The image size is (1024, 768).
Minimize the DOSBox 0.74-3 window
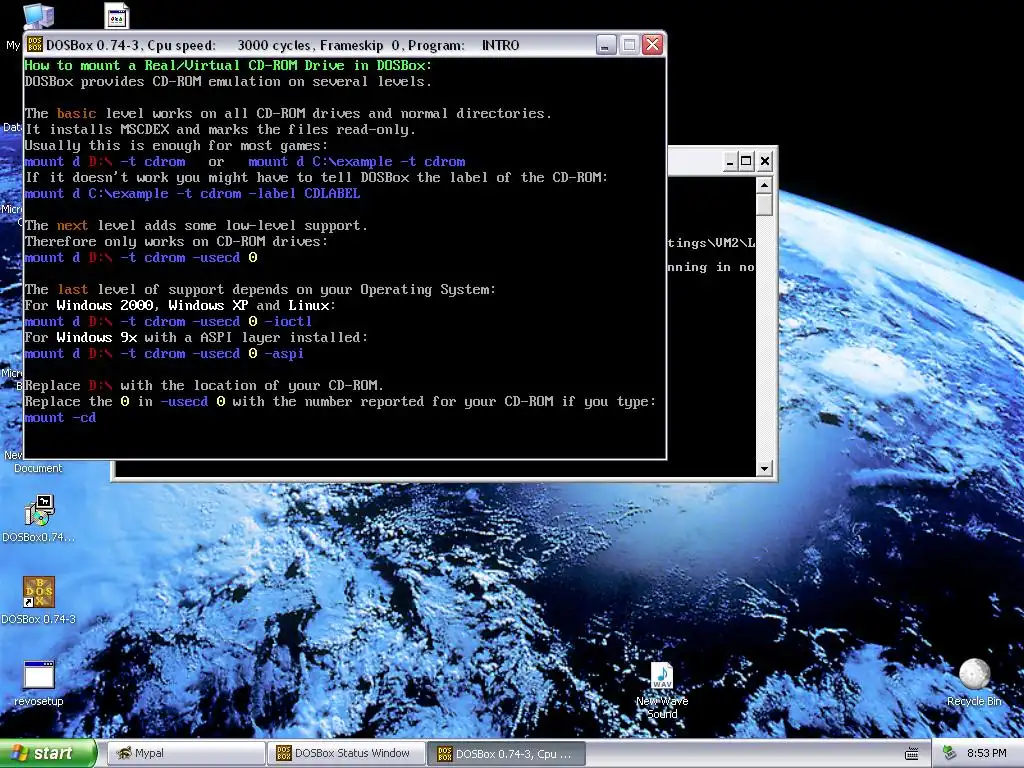(606, 44)
